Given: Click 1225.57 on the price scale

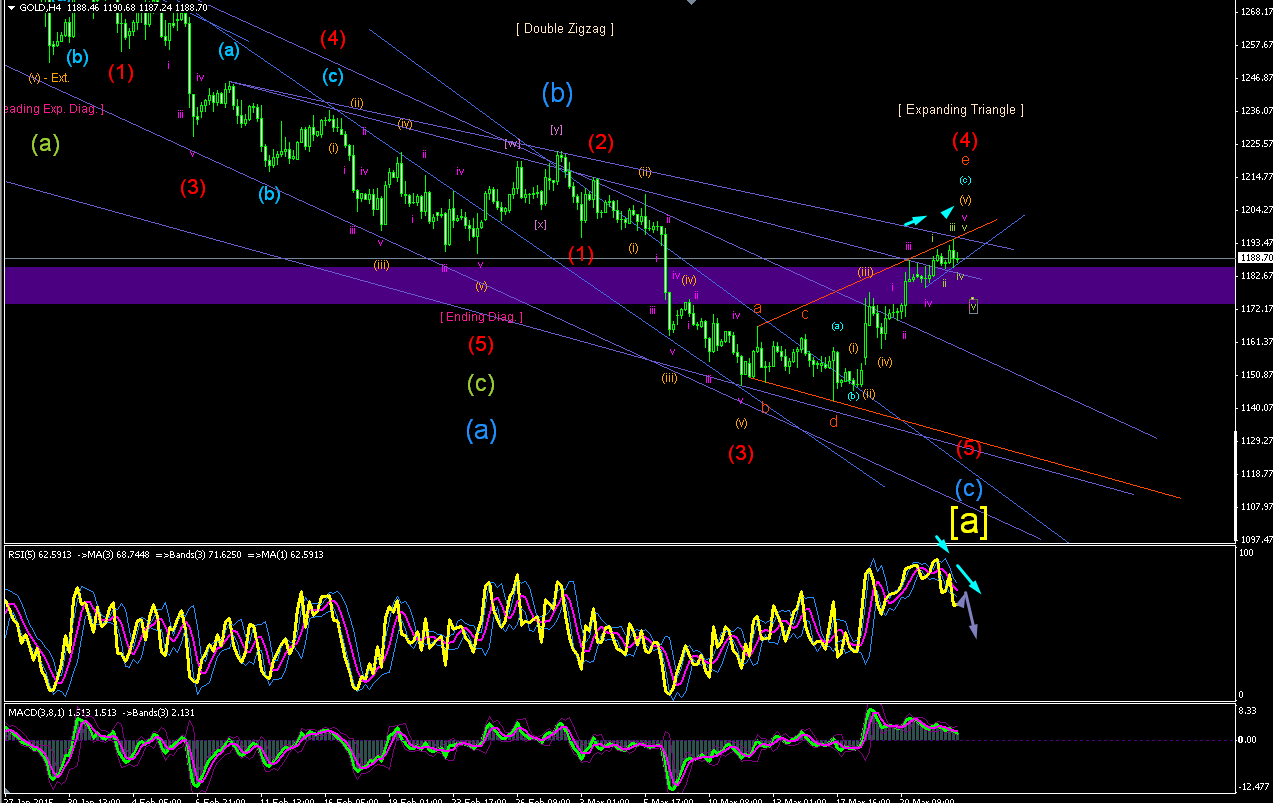Looking at the screenshot, I should coord(1255,144).
